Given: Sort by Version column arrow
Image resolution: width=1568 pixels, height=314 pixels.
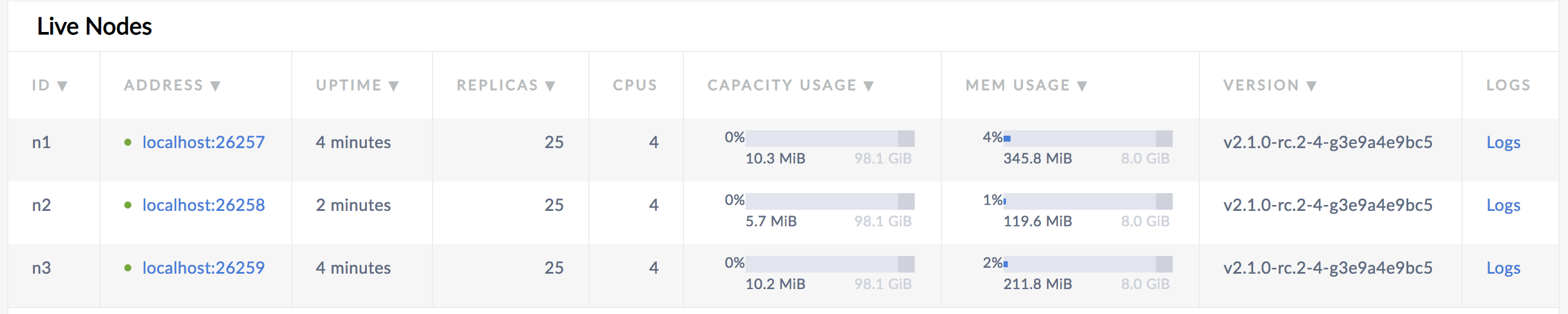Looking at the screenshot, I should 1312,86.
